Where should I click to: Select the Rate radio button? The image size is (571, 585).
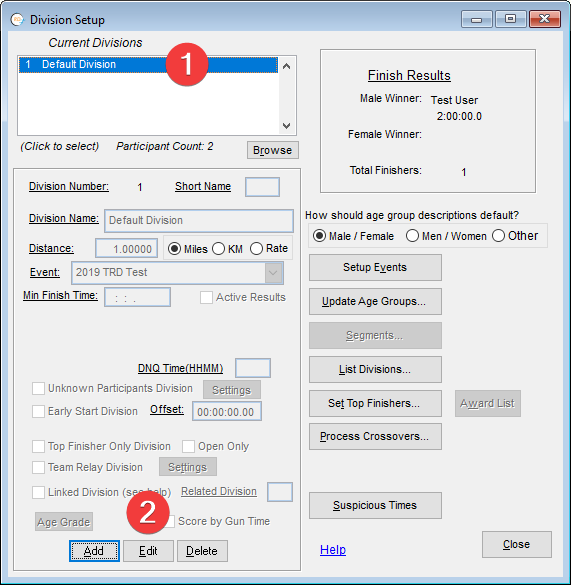coord(269,248)
